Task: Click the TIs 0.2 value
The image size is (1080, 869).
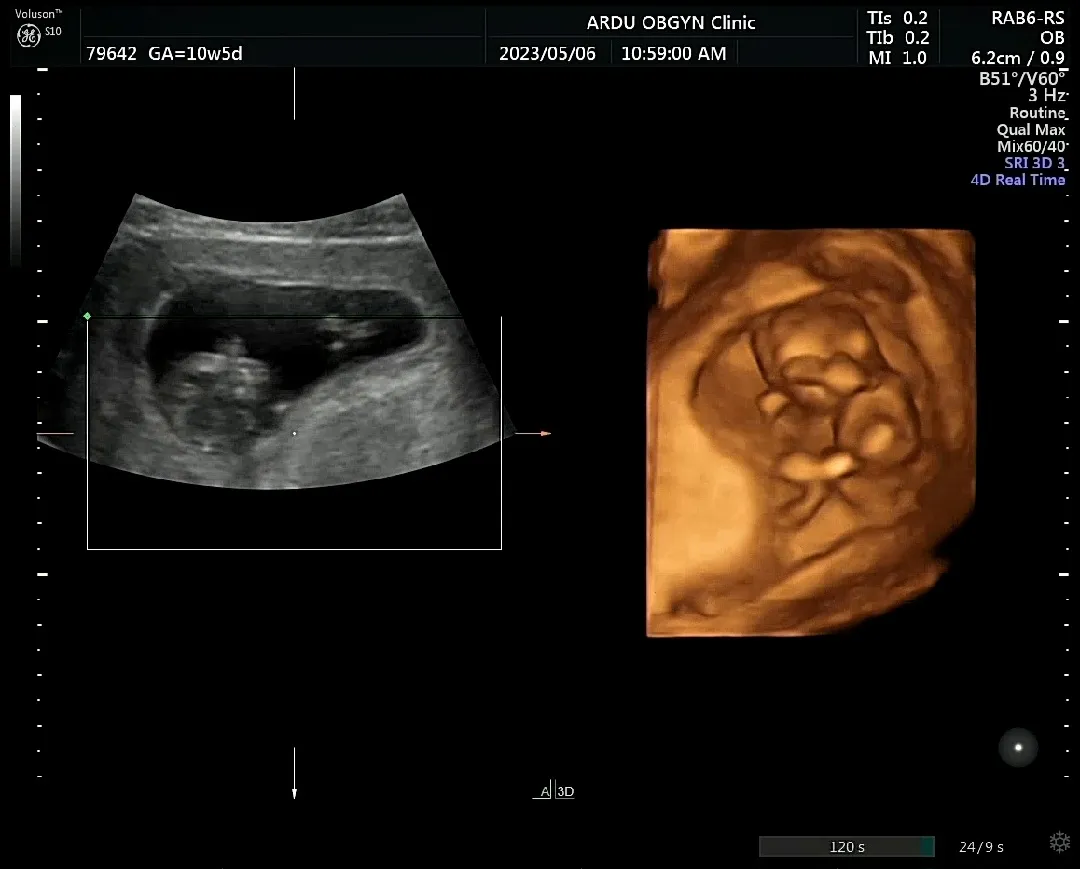Action: pos(897,18)
